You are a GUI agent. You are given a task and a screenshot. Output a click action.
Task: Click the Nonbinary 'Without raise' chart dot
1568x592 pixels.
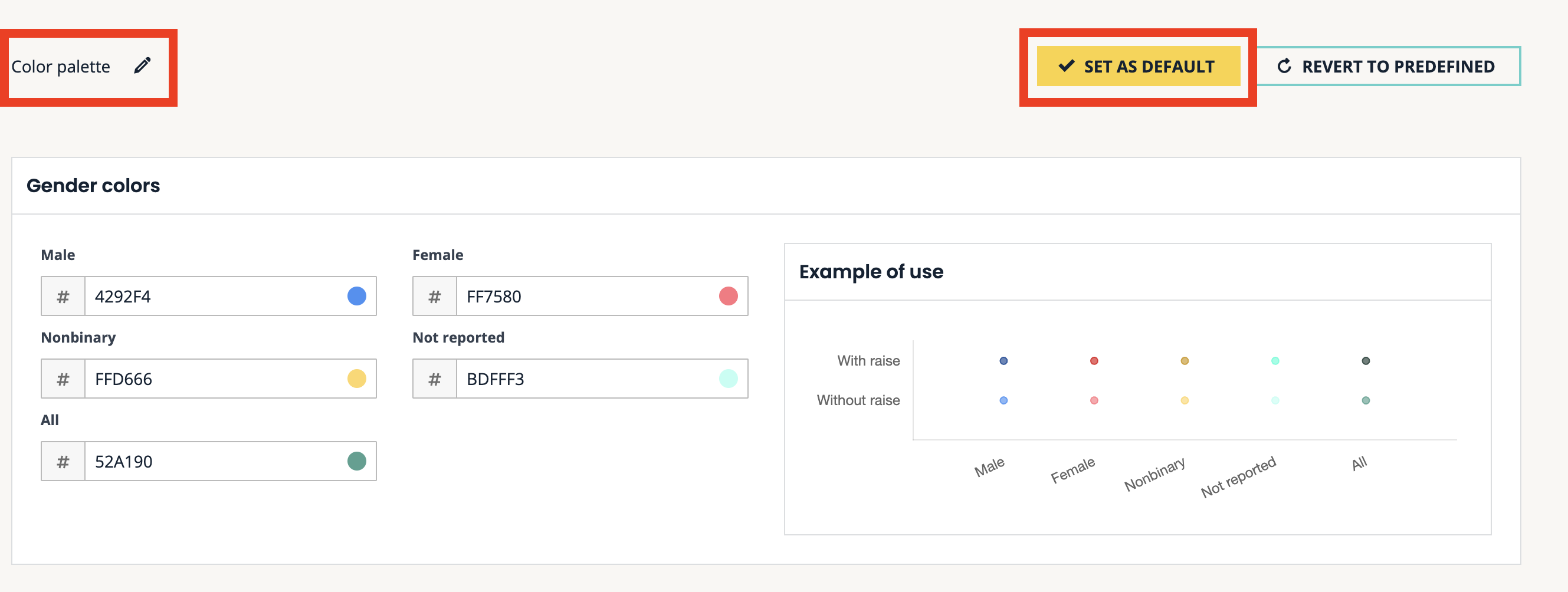[1185, 400]
